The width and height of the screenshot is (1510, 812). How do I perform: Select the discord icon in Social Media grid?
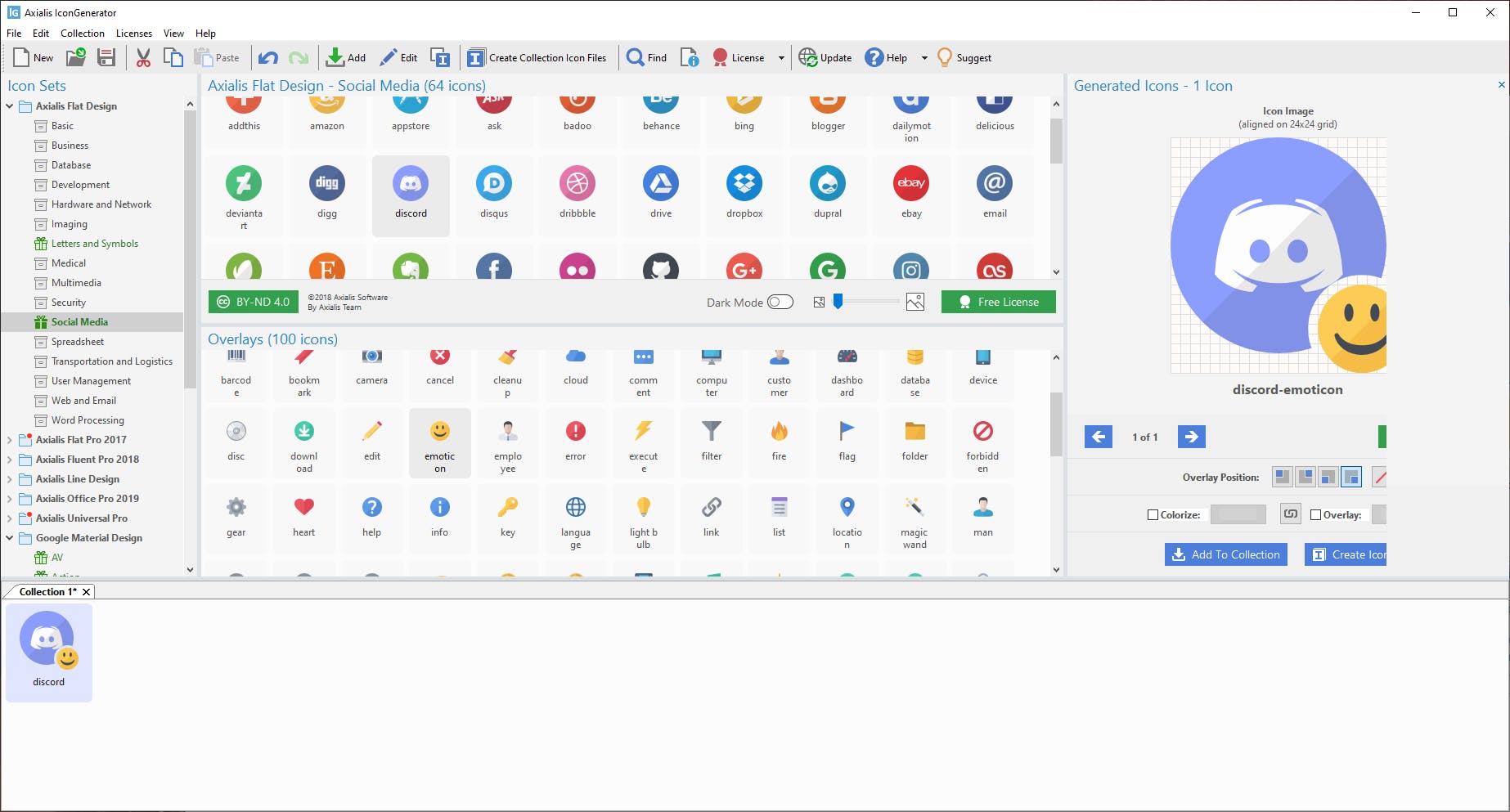tap(411, 195)
